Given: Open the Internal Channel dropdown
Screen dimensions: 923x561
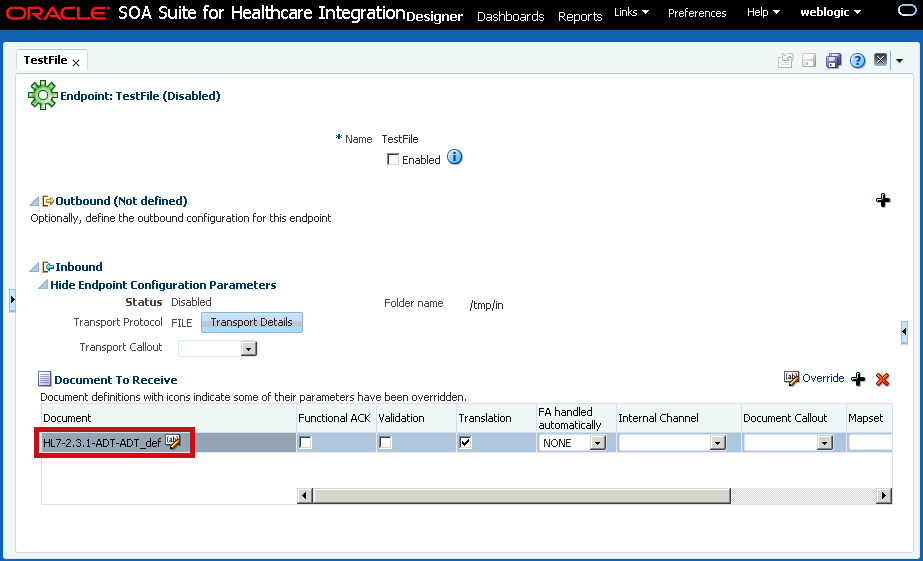Looking at the screenshot, I should pos(718,443).
